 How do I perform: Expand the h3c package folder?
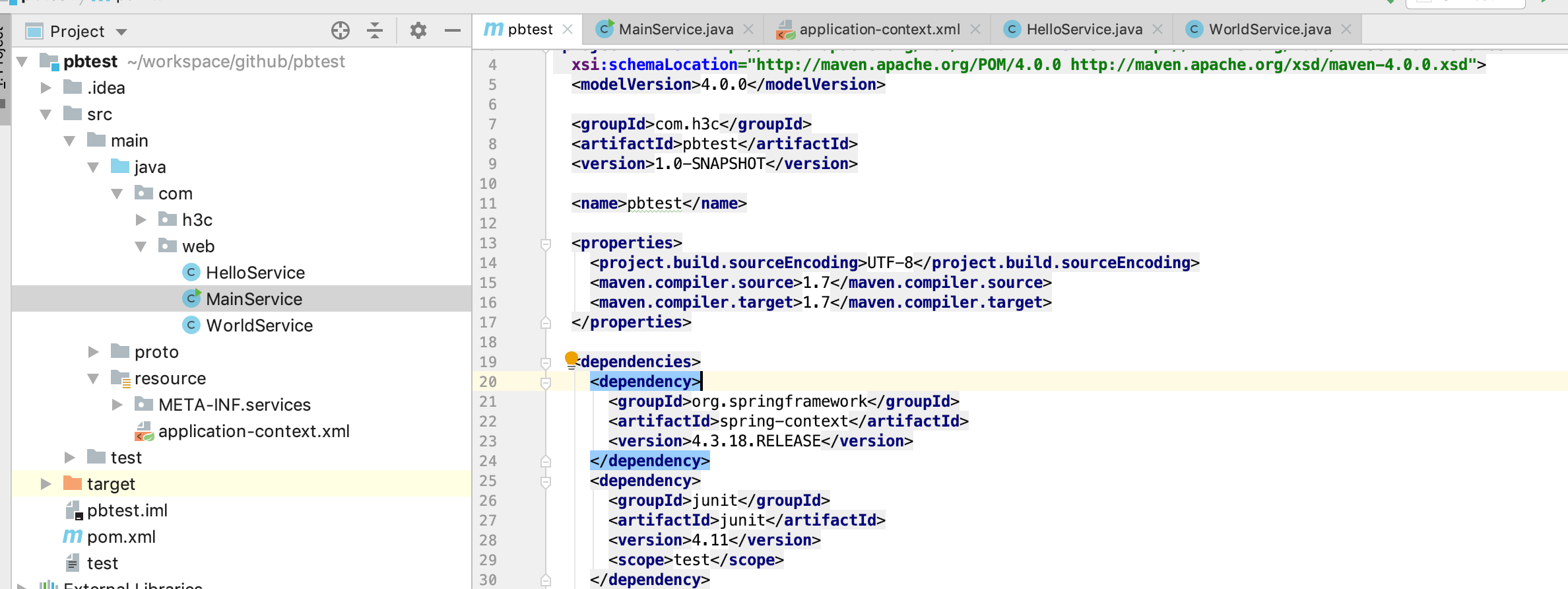click(x=141, y=220)
